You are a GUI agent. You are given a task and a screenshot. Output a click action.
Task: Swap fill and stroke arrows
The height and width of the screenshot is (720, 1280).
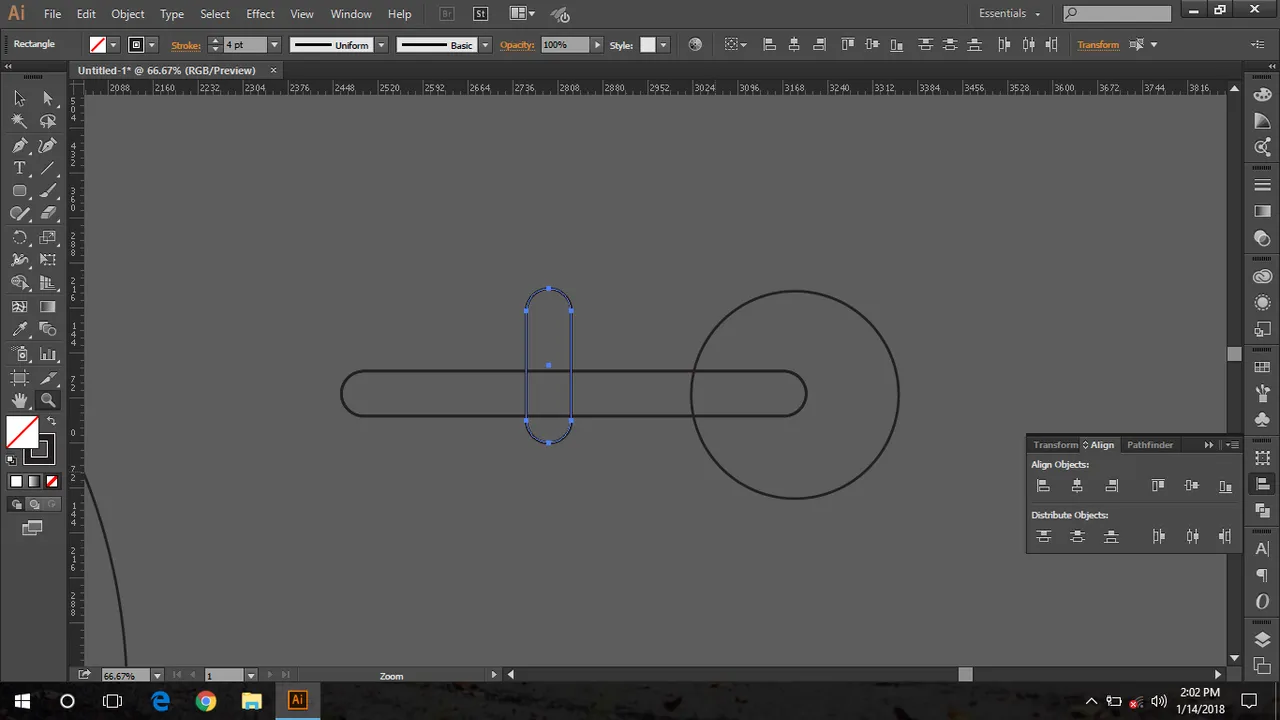coord(51,422)
